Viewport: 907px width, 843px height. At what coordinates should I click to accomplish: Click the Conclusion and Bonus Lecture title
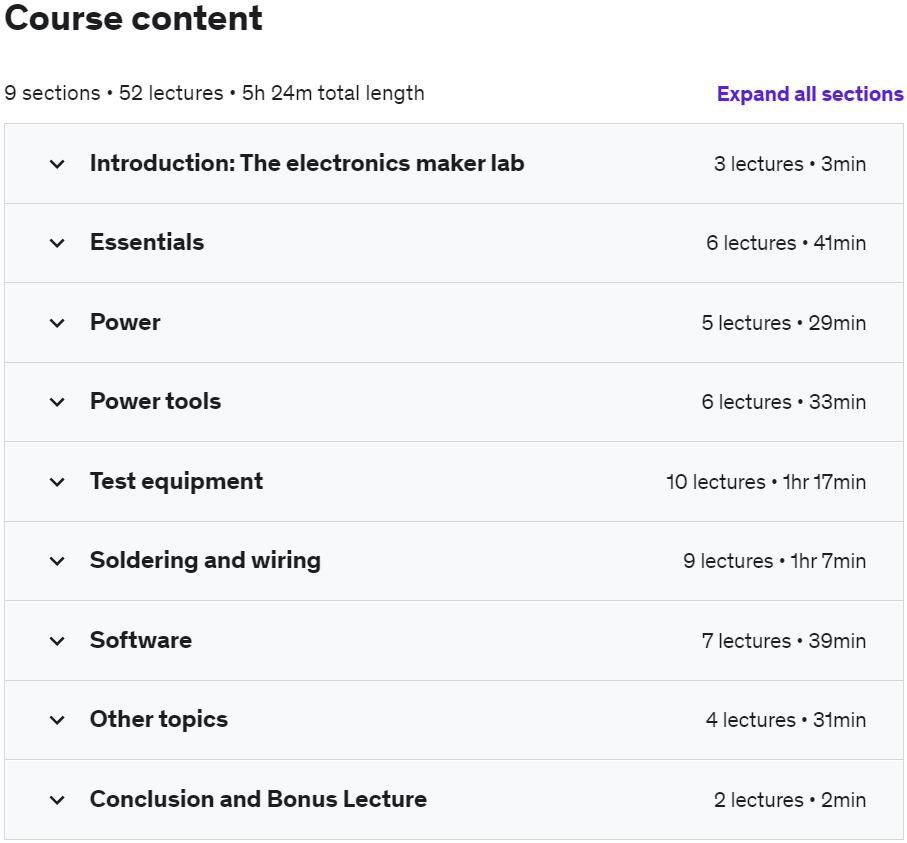pos(258,799)
